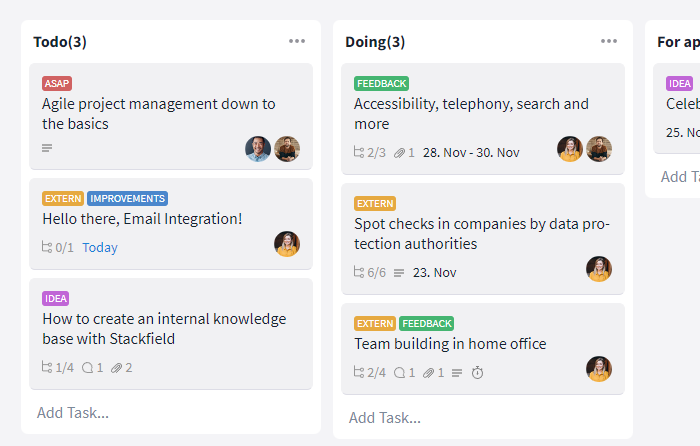
Task: Click attachment icon on knowledge base card
Action: point(117,368)
